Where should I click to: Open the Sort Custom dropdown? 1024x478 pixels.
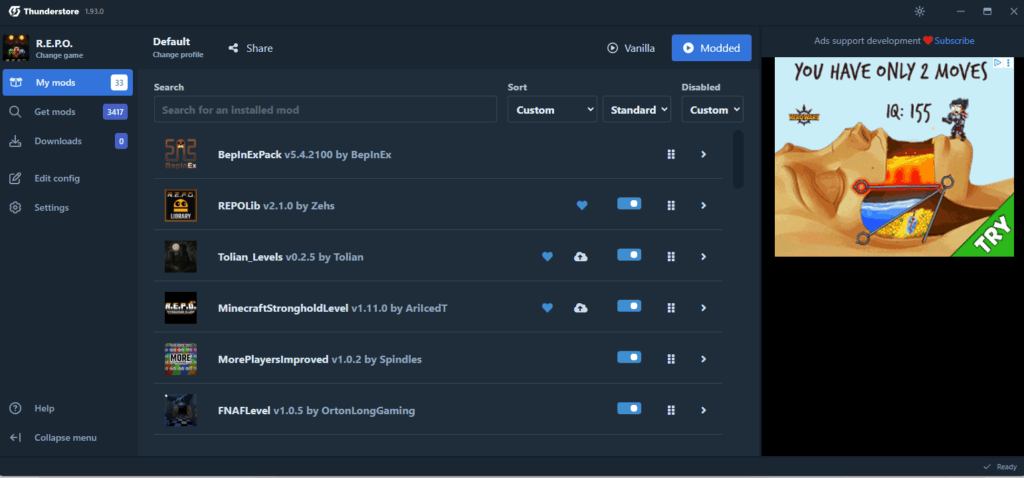point(552,110)
